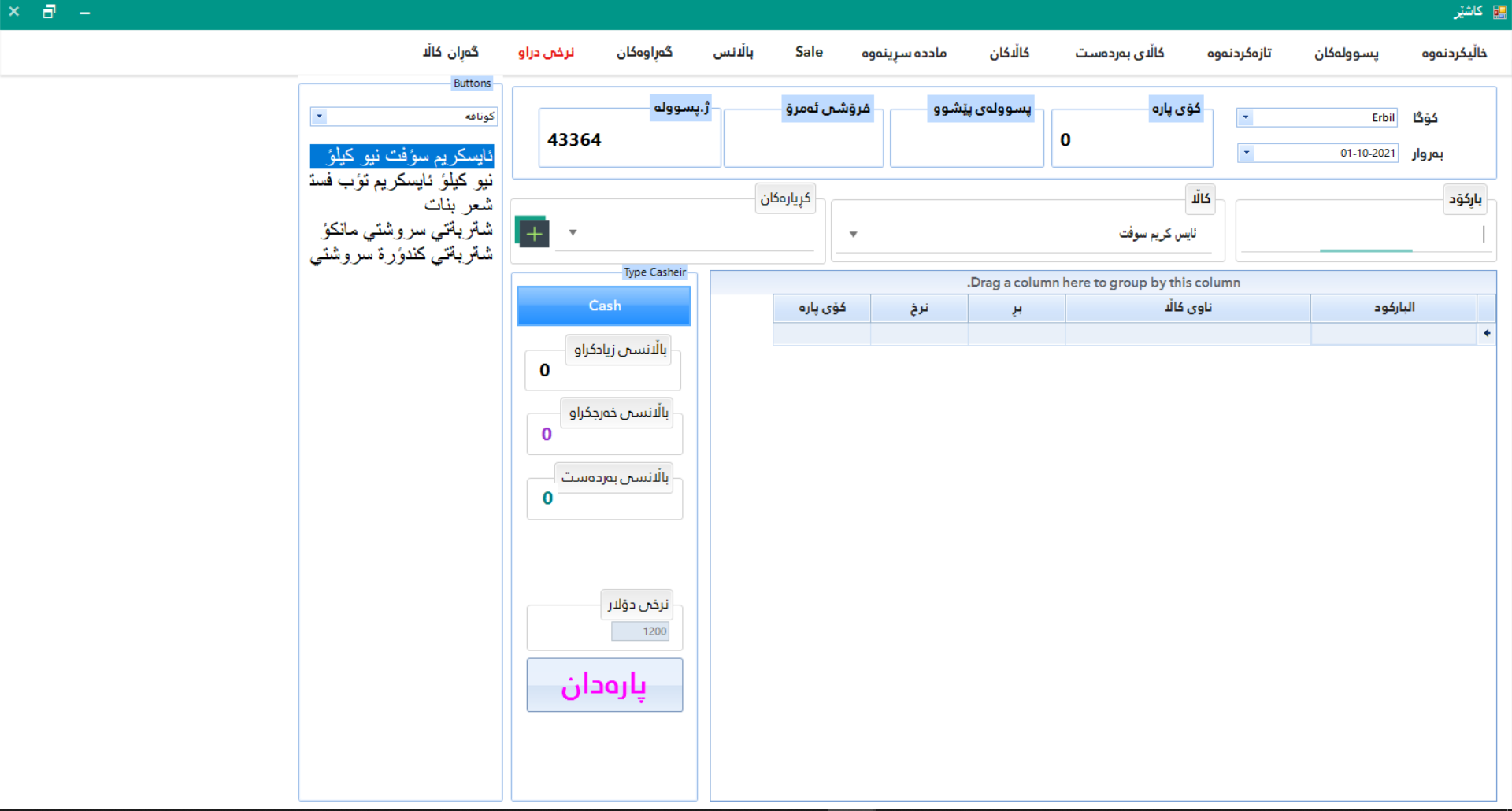This screenshot has height=811, width=1512.
Task: Click the invoice number field showing 43364
Action: 629,139
